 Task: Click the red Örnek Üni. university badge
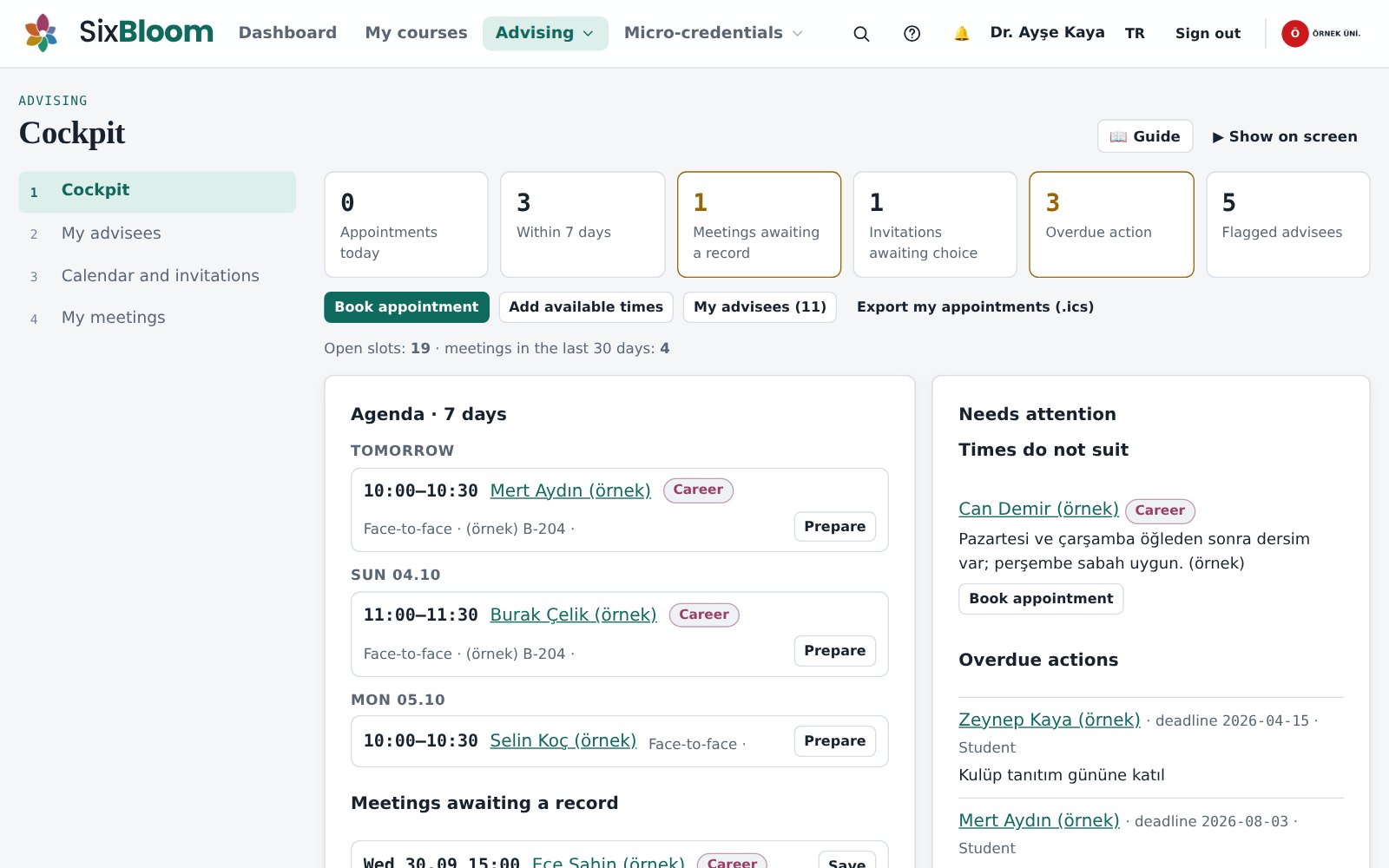pos(1321,33)
